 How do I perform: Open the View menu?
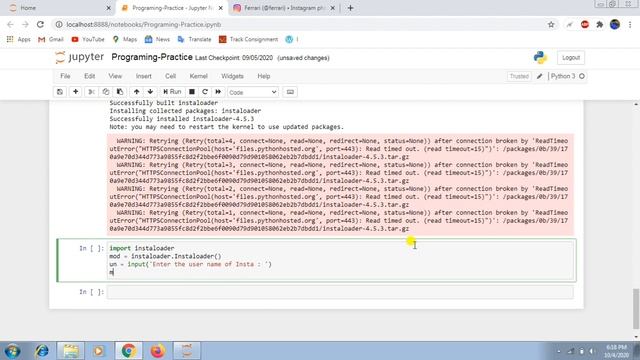coord(115,76)
